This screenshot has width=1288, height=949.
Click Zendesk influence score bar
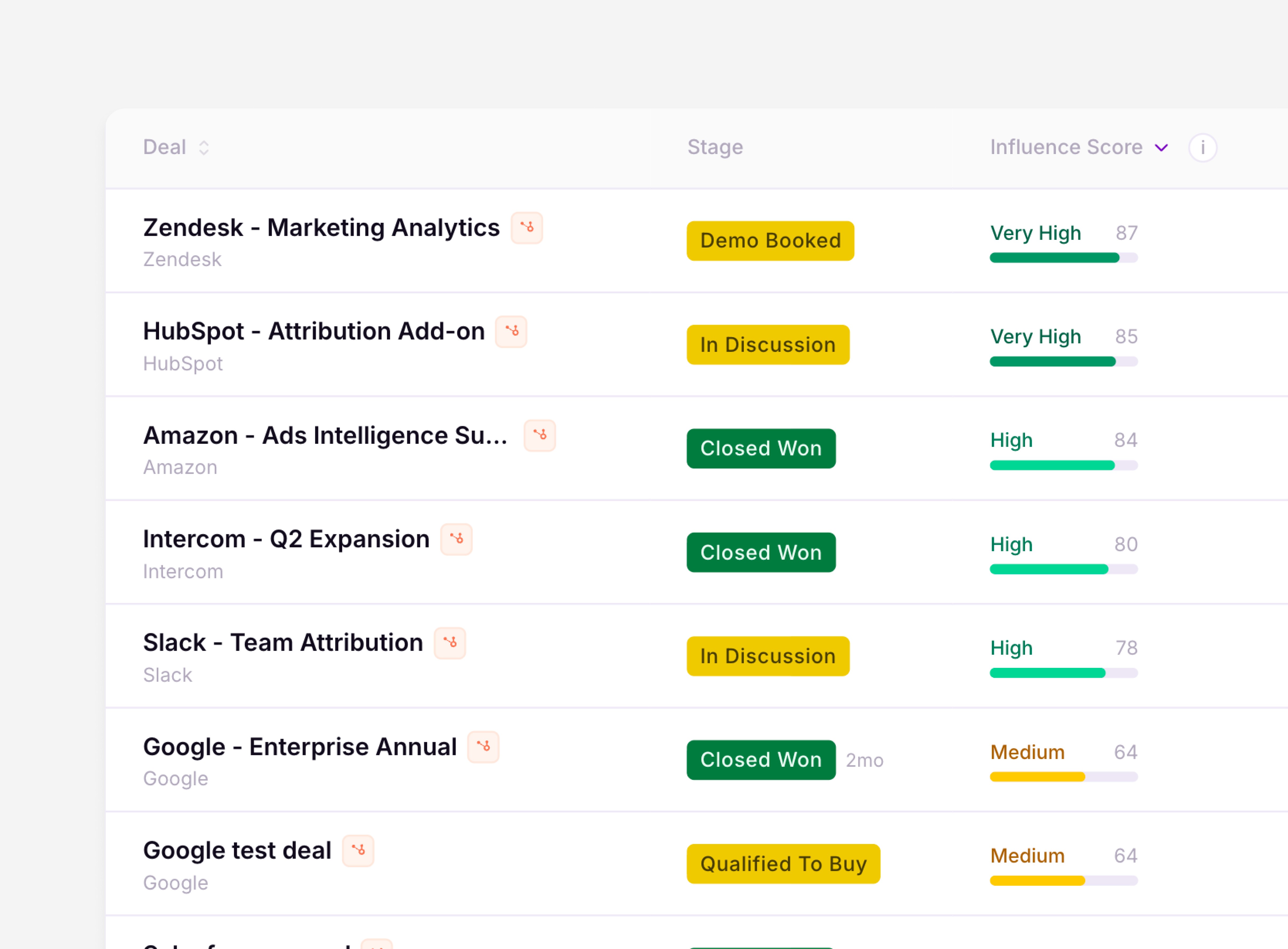pyautogui.click(x=1063, y=258)
